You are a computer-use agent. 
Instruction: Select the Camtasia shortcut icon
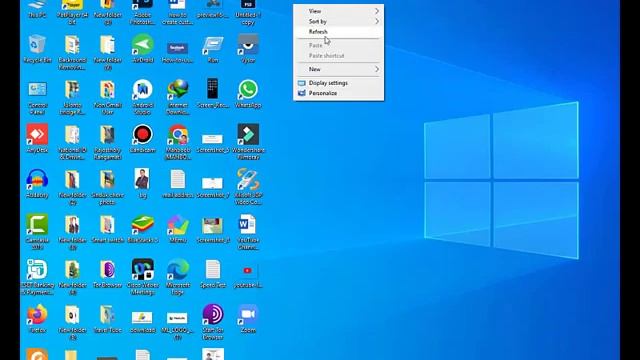(x=37, y=232)
